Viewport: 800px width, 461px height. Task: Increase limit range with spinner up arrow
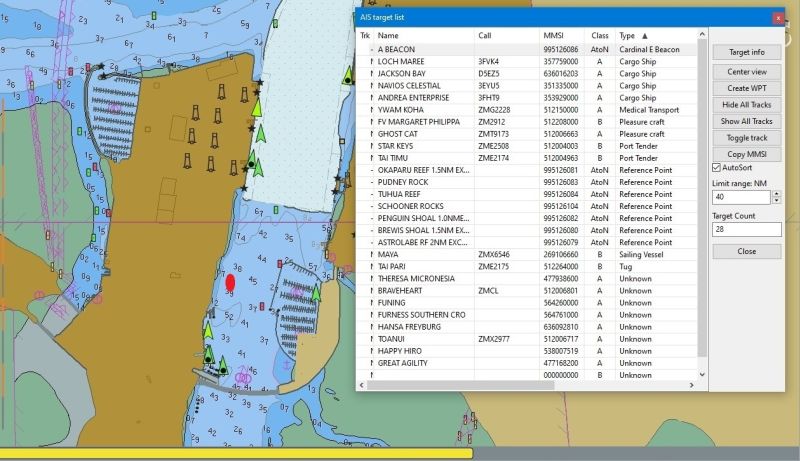click(x=777, y=193)
